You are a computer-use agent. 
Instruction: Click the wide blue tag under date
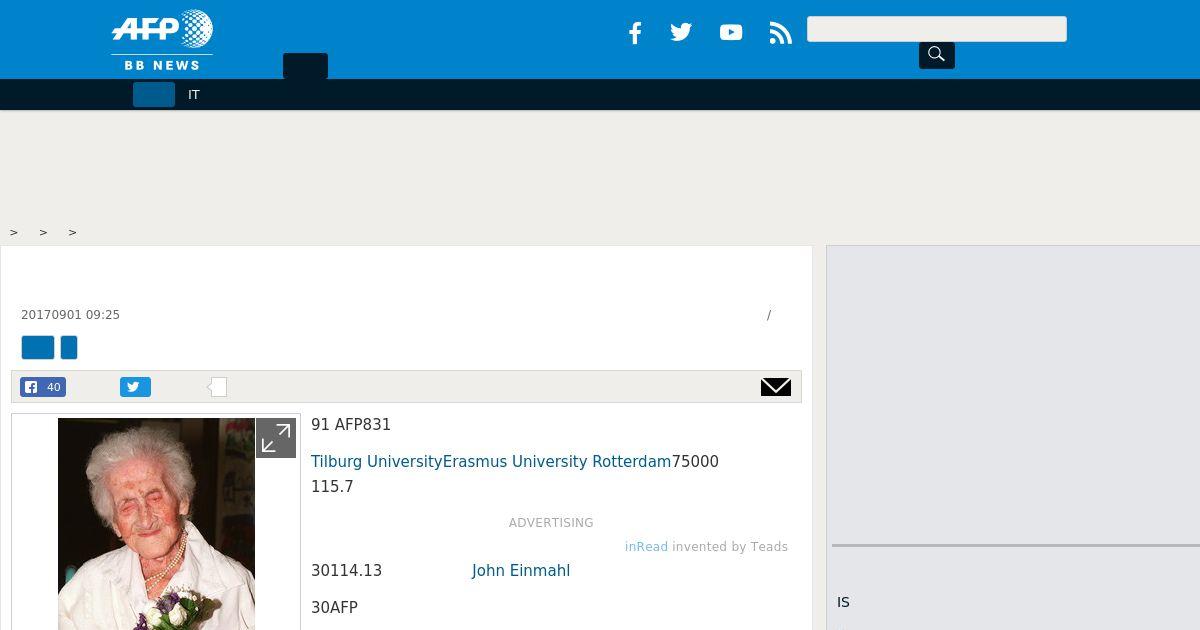38,347
